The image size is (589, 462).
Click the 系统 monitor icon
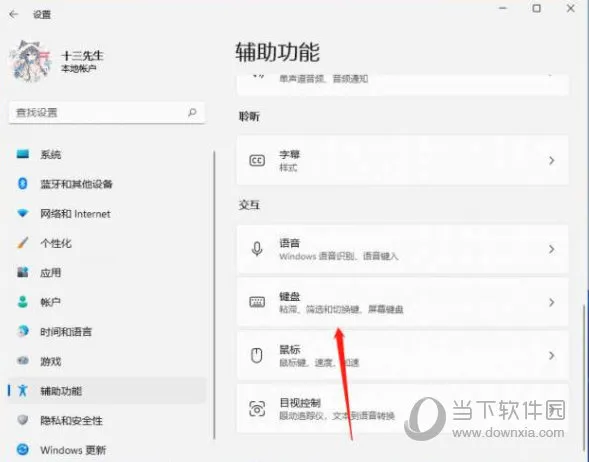23,154
